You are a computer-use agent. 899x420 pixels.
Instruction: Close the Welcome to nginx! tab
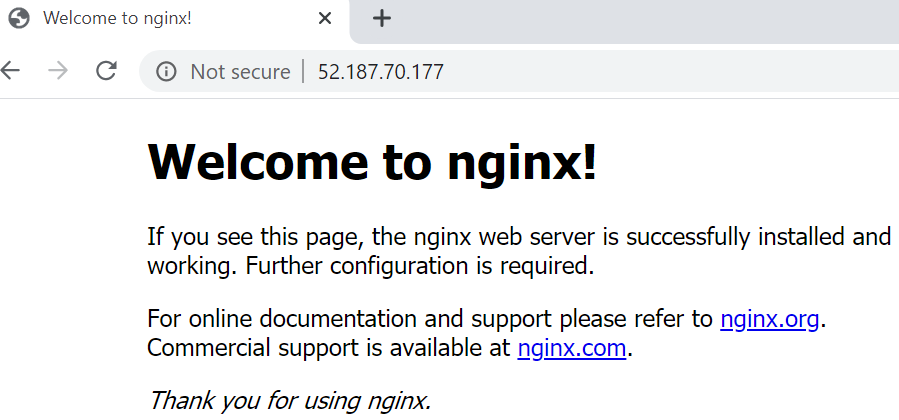tap(325, 18)
